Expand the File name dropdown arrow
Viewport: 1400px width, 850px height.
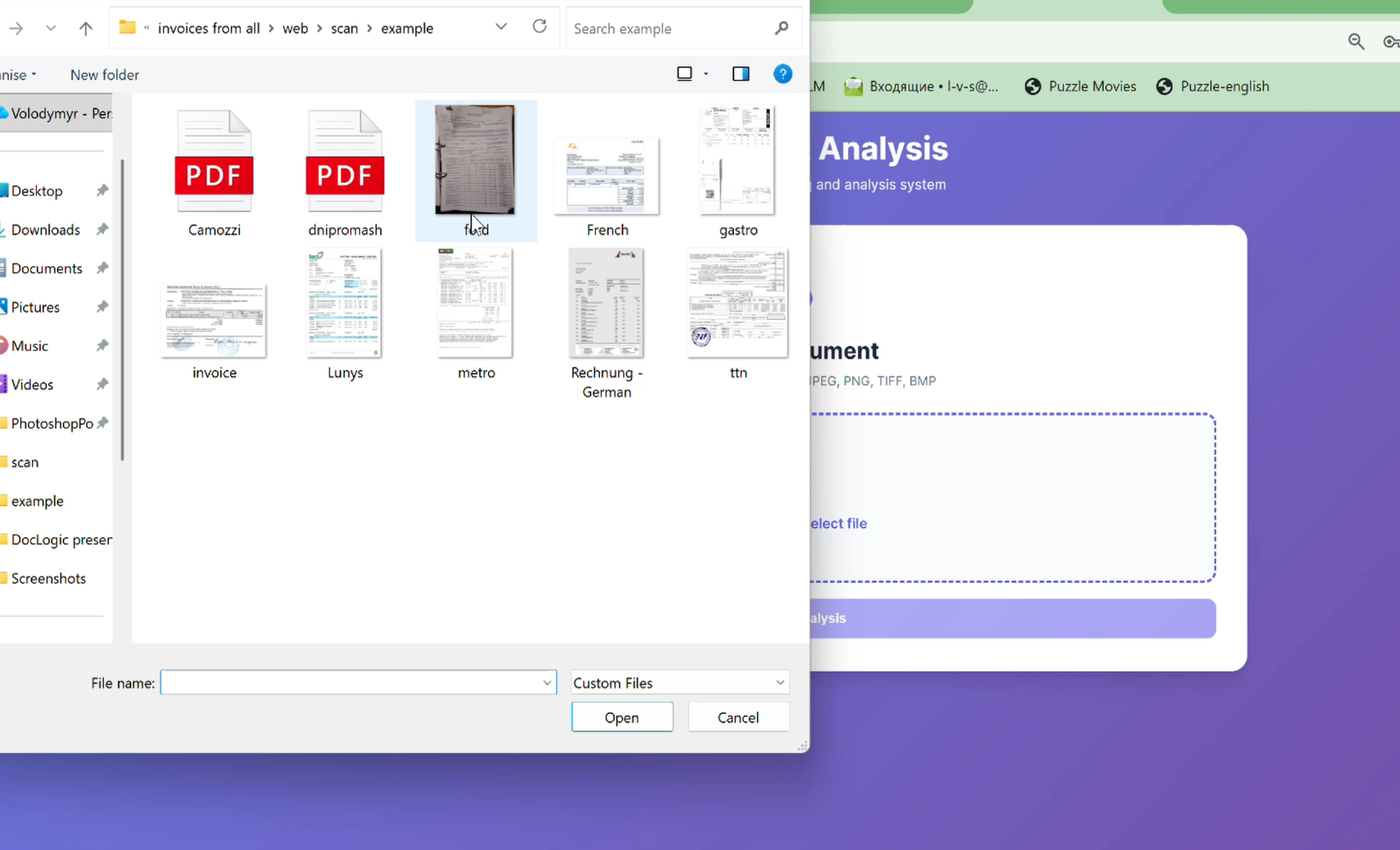[x=547, y=683]
